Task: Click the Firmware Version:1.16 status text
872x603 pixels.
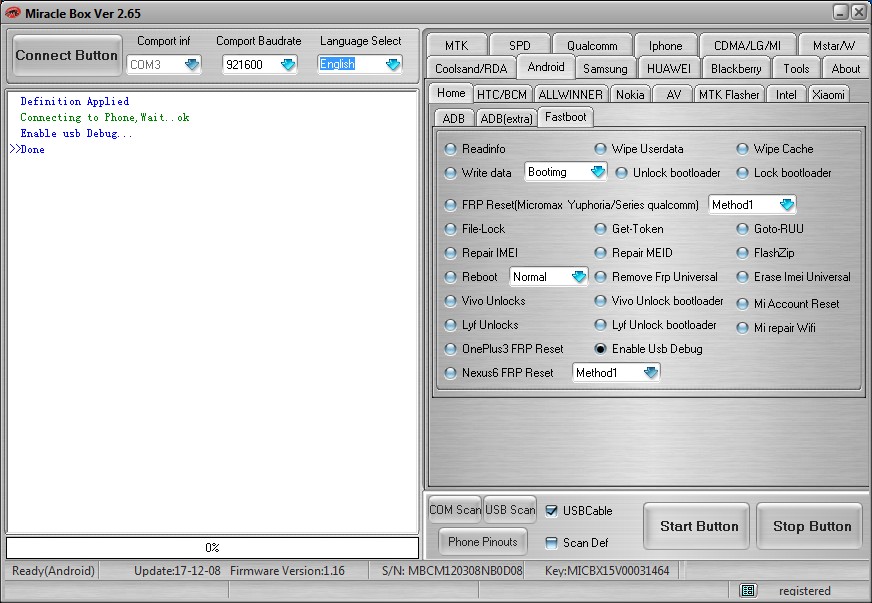Action: click(x=287, y=571)
